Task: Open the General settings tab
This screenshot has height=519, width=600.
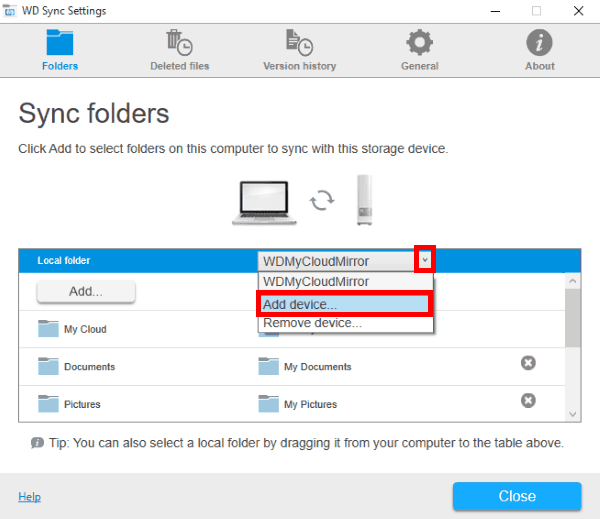Action: (419, 50)
